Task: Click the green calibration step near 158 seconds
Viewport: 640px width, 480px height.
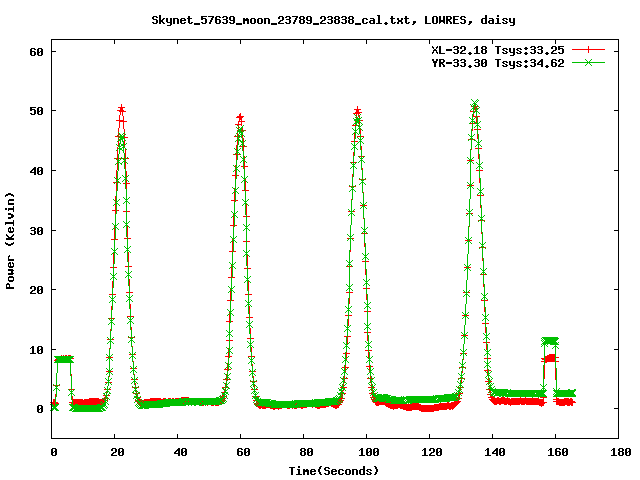Action: 550,341
